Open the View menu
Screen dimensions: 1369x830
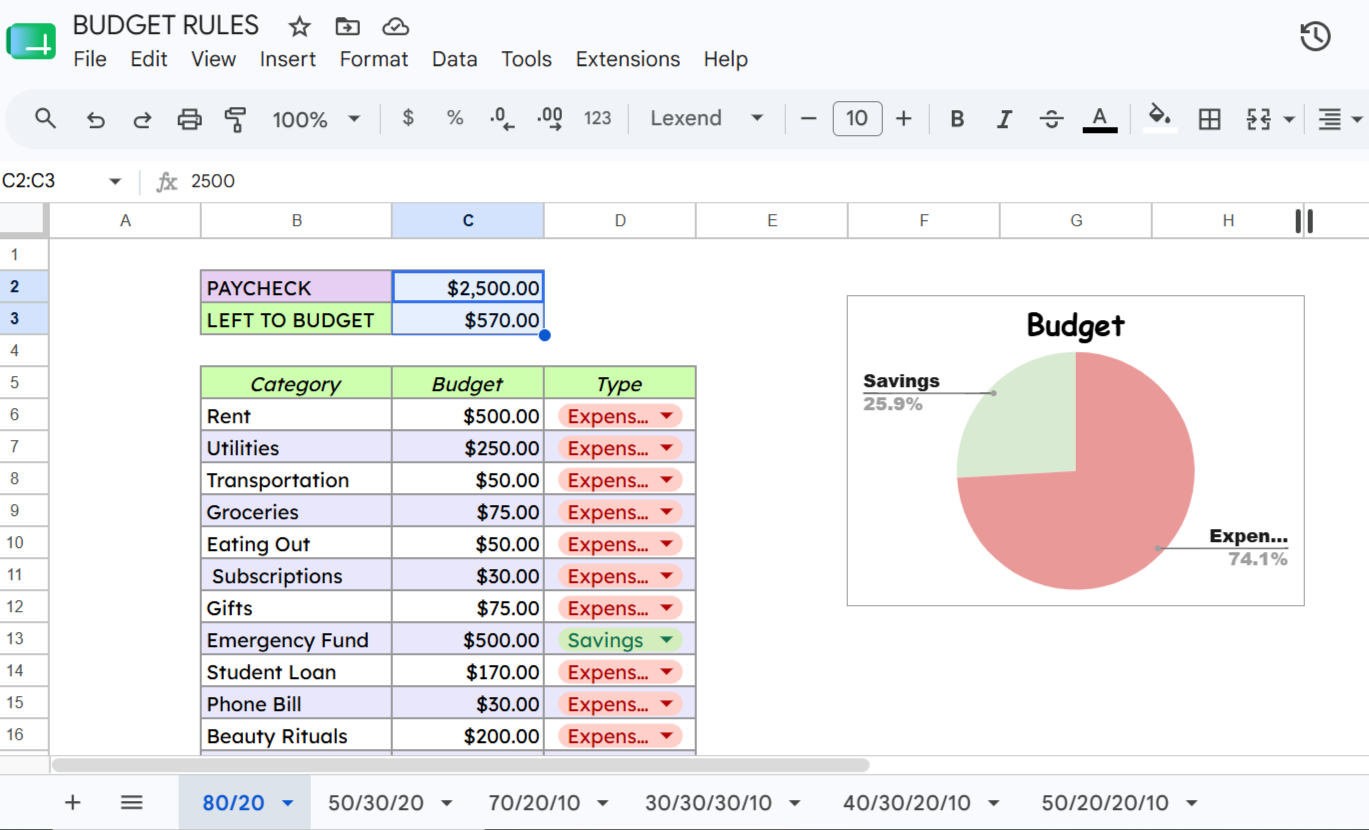pyautogui.click(x=213, y=59)
